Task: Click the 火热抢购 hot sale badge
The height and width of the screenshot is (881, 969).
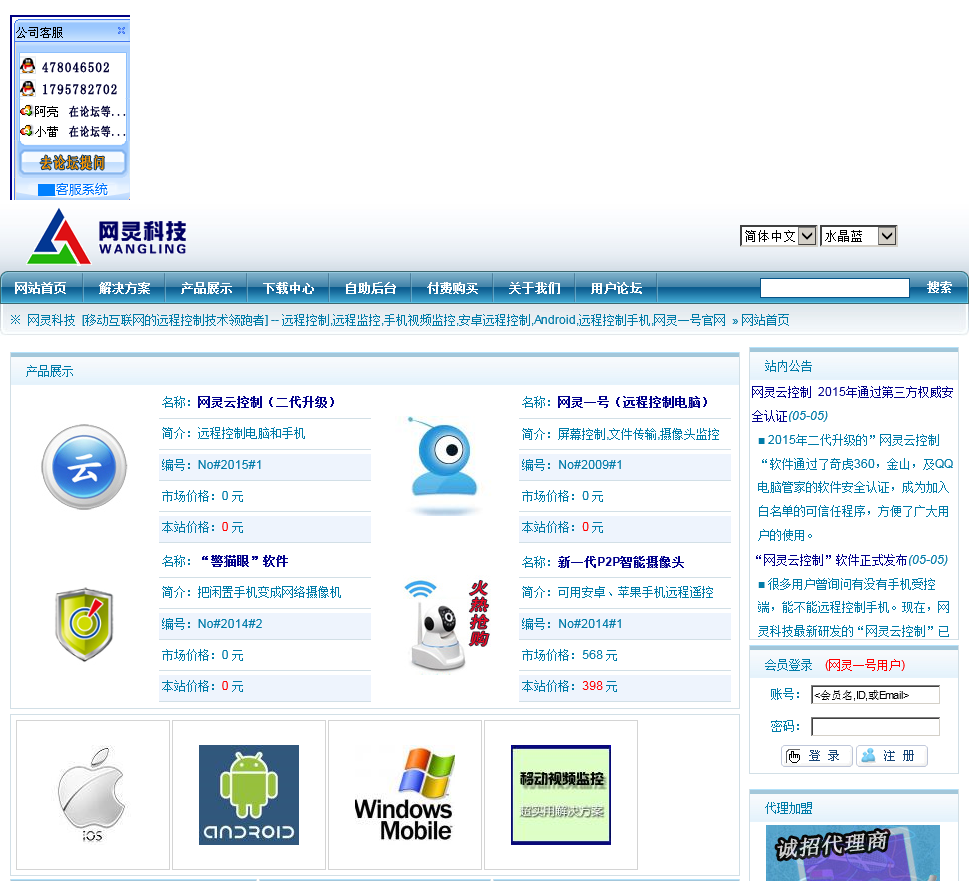Action: coord(479,613)
